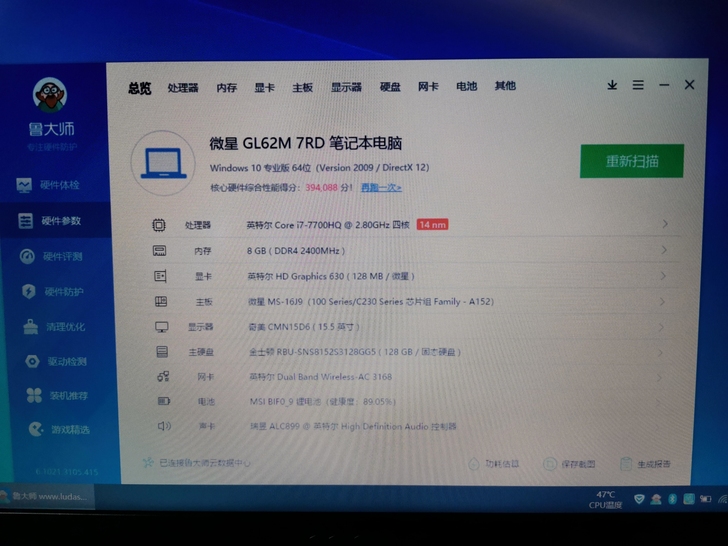Click the laptop computer illustration icon

[x=163, y=163]
